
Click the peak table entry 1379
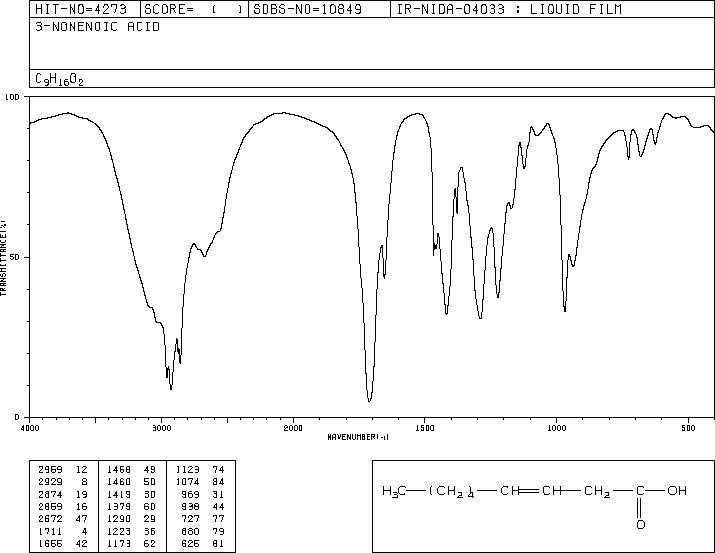pyautogui.click(x=119, y=506)
